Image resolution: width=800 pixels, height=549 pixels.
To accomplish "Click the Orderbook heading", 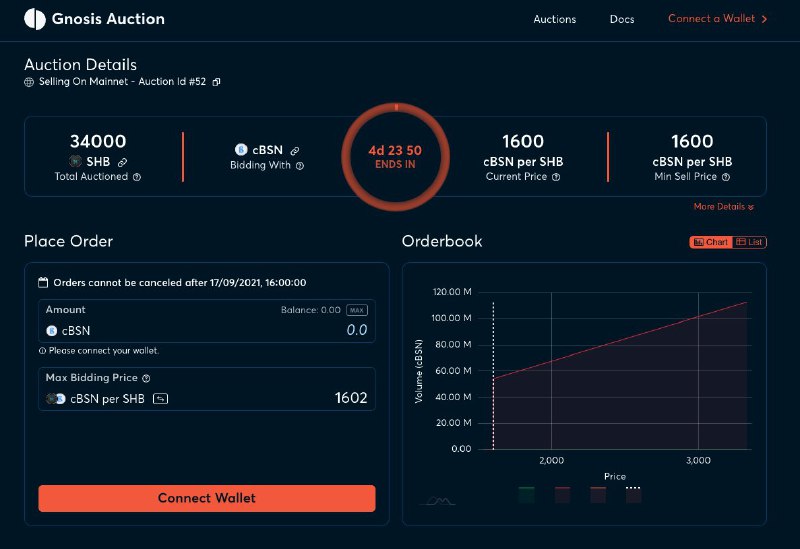I will [x=442, y=241].
